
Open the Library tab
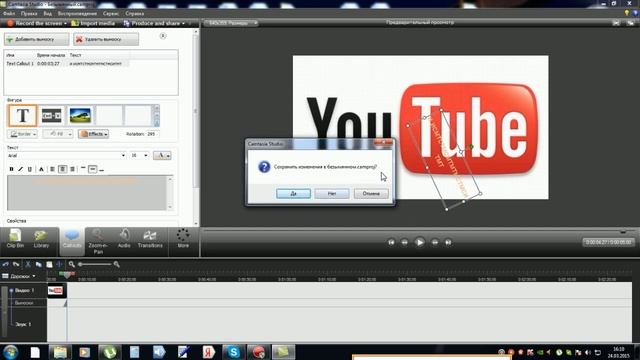pyautogui.click(x=41, y=239)
